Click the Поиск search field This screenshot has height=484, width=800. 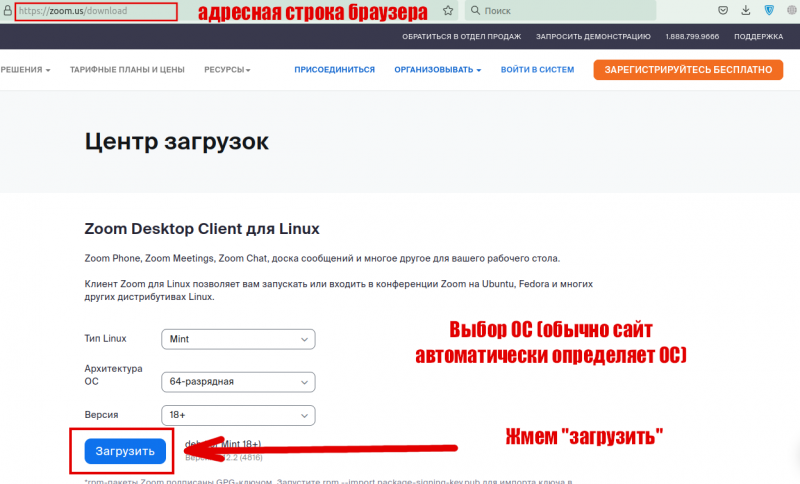click(x=560, y=11)
